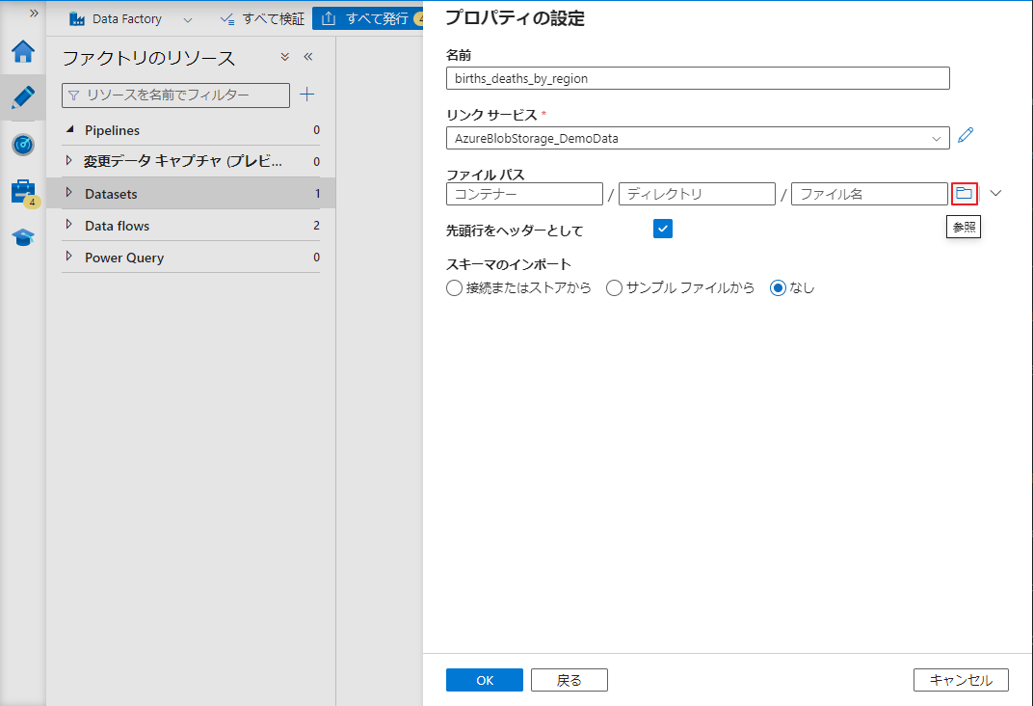Select the 接続またはストアから radio option
The image size is (1033, 706).
(455, 288)
